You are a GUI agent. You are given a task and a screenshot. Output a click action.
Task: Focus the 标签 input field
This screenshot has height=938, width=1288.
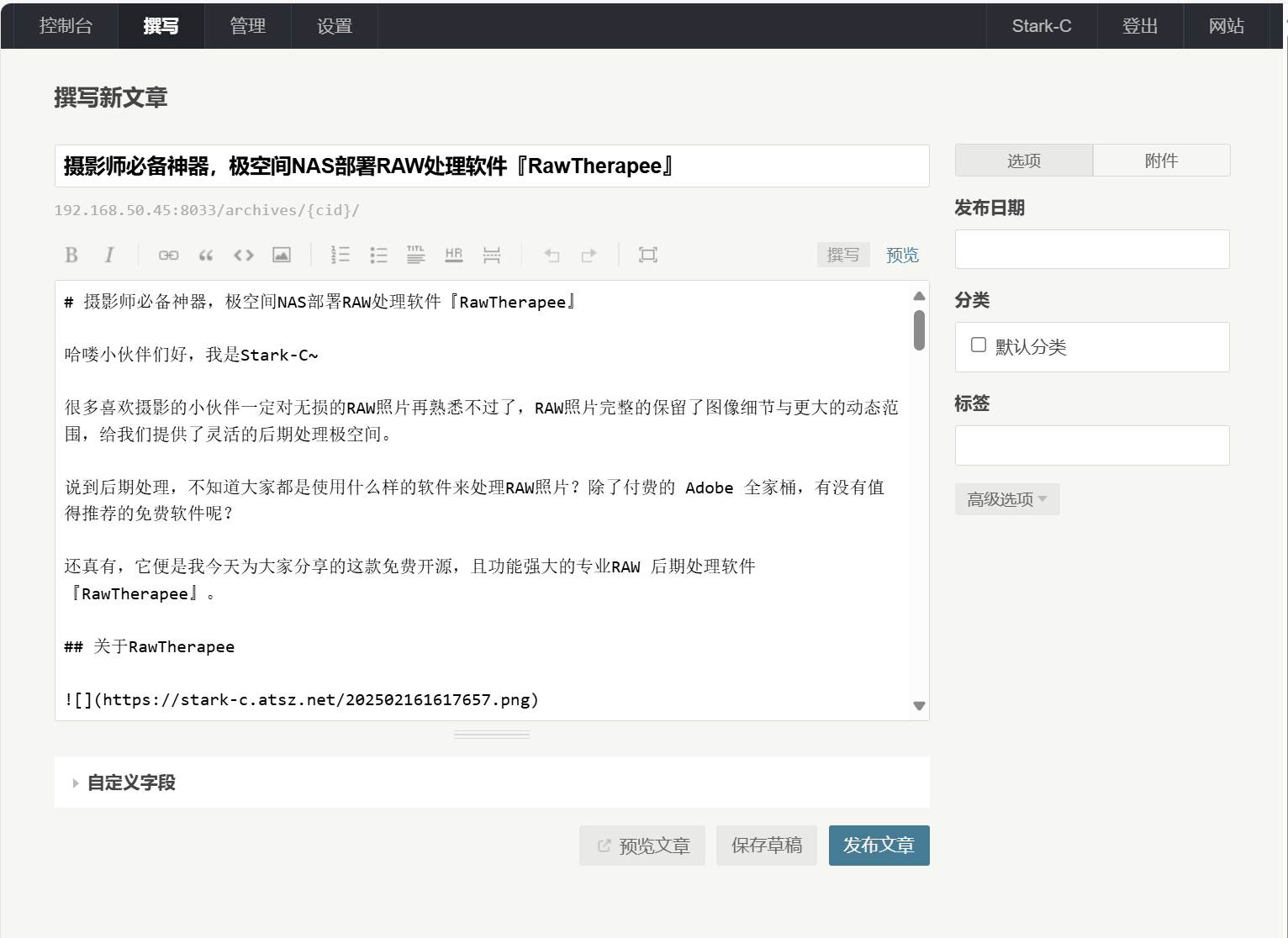tap(1092, 445)
